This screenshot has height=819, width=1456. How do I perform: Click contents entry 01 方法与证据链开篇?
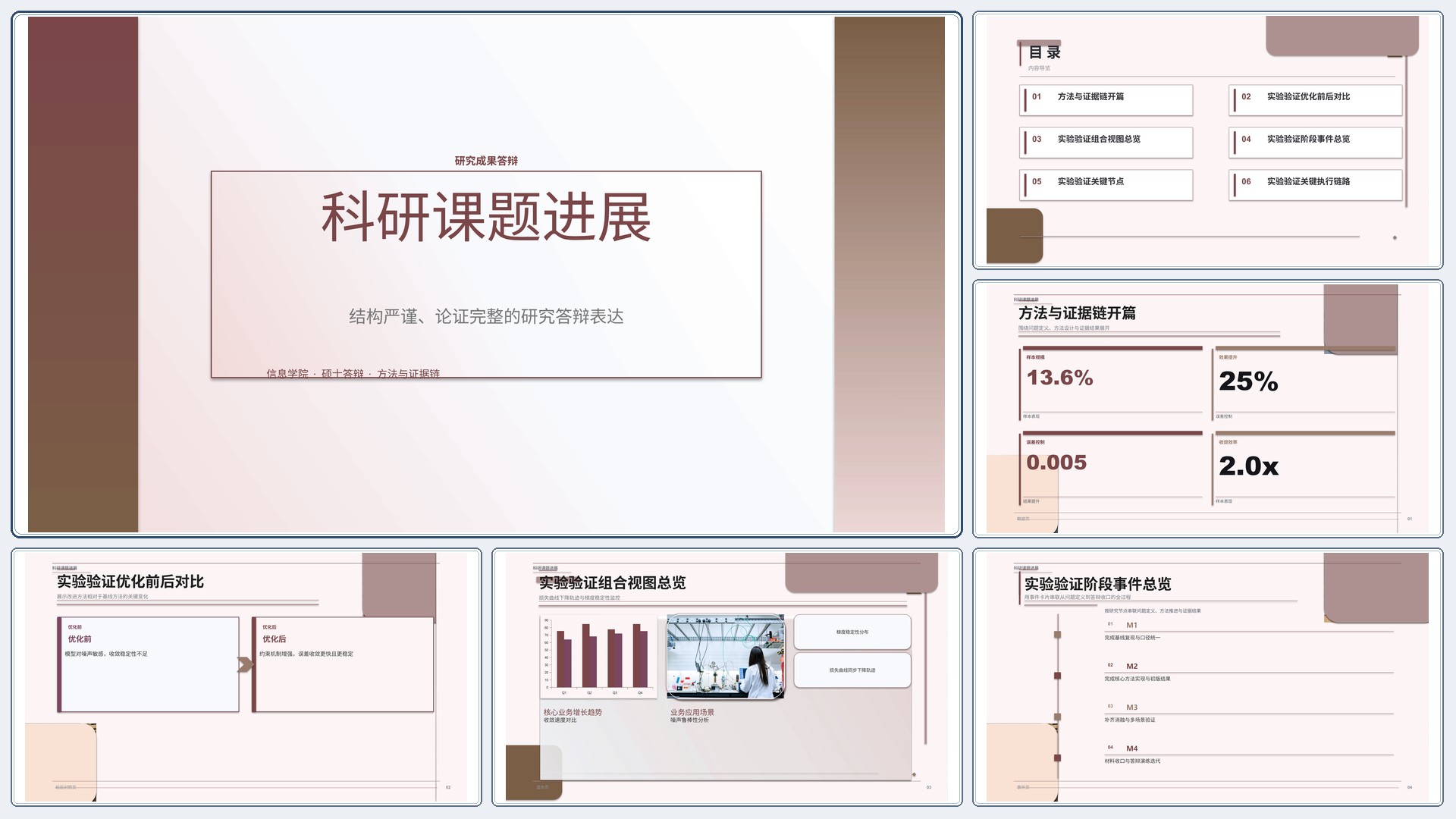point(1106,100)
